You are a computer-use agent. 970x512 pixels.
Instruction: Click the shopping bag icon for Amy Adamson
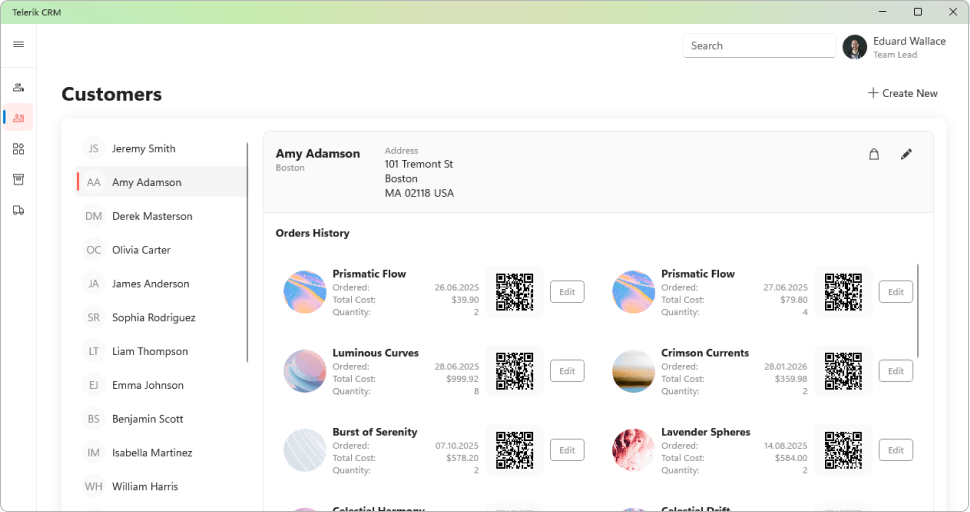(874, 154)
